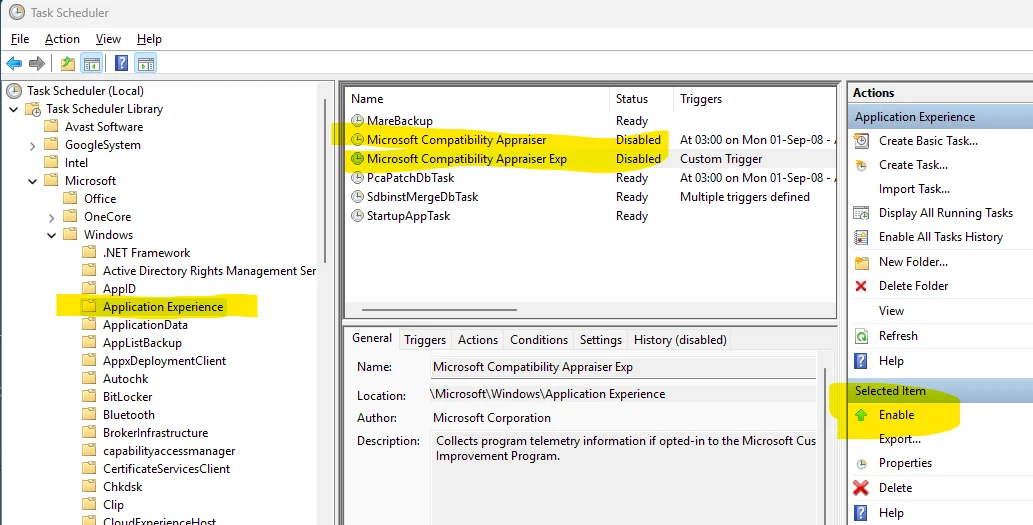
Task: Open the View menu
Action: (x=108, y=39)
